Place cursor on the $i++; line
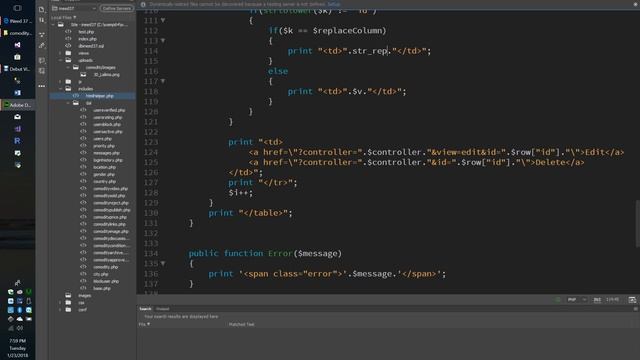Image resolution: width=640 pixels, height=360 pixels. (x=241, y=193)
